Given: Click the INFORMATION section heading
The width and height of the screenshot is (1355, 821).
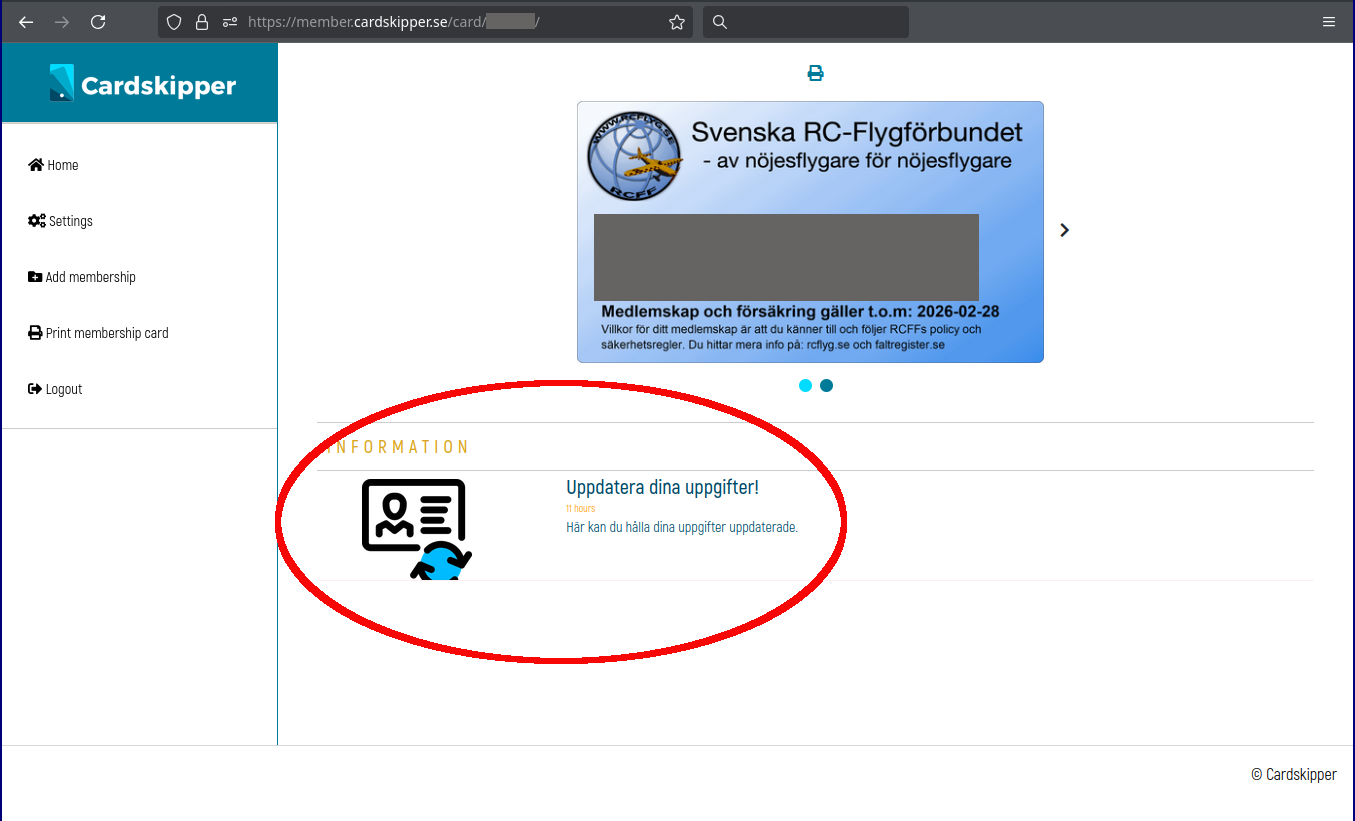Looking at the screenshot, I should (x=398, y=447).
